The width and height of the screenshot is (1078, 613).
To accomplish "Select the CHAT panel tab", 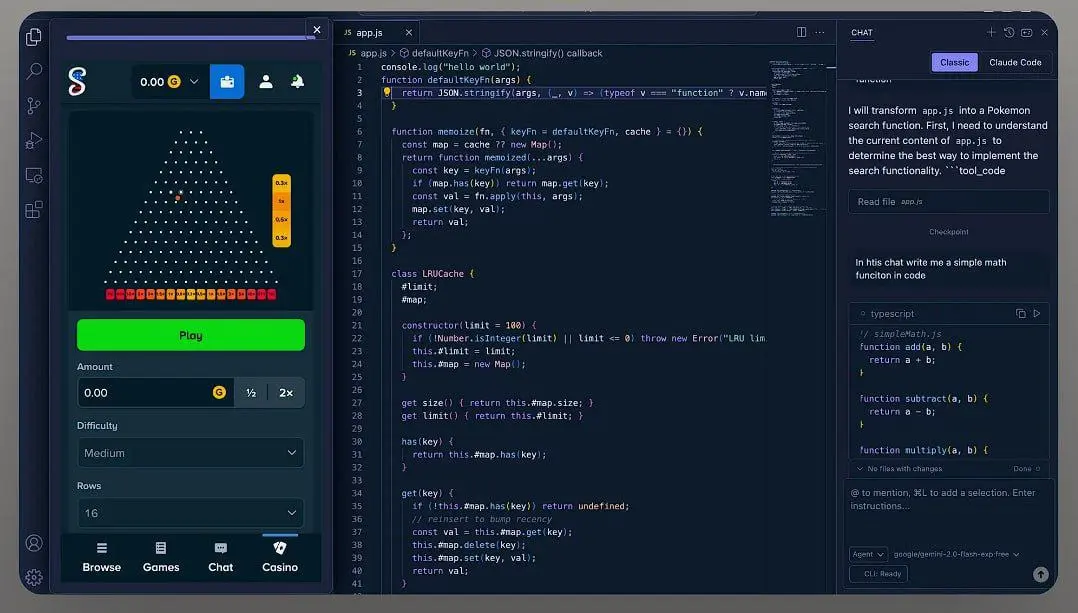I will coord(861,32).
